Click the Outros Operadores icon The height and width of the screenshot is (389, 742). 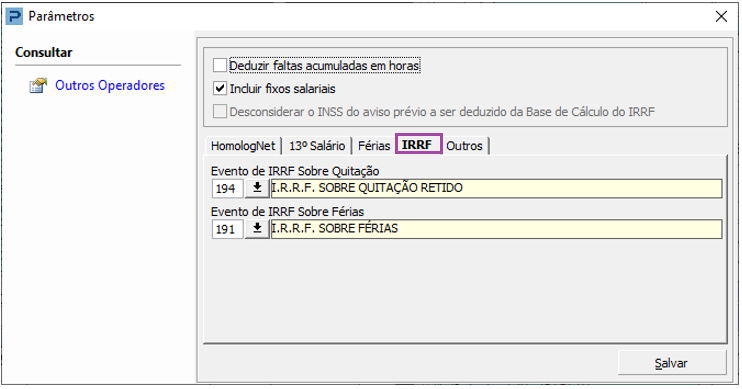click(x=38, y=86)
